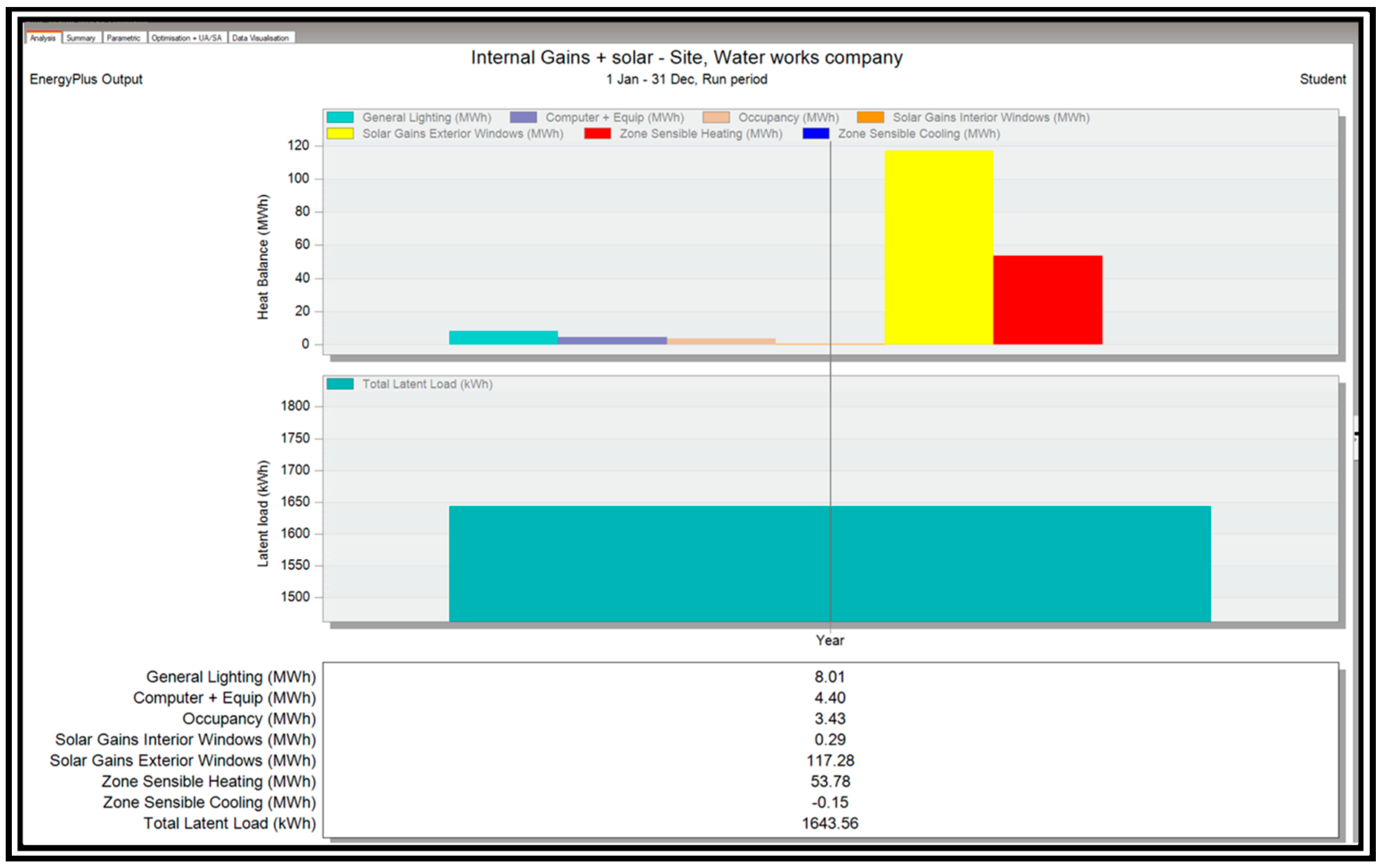Switch to the Summary tab
This screenshot has height=868, width=1382.
[x=80, y=38]
